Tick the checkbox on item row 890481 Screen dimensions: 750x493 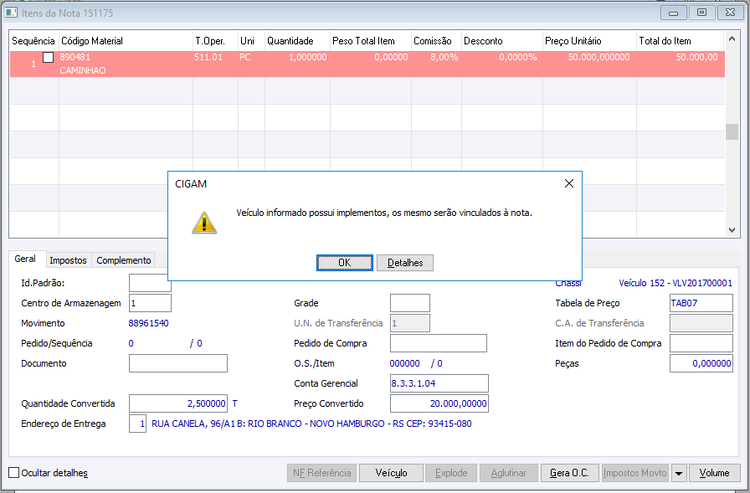coord(48,57)
